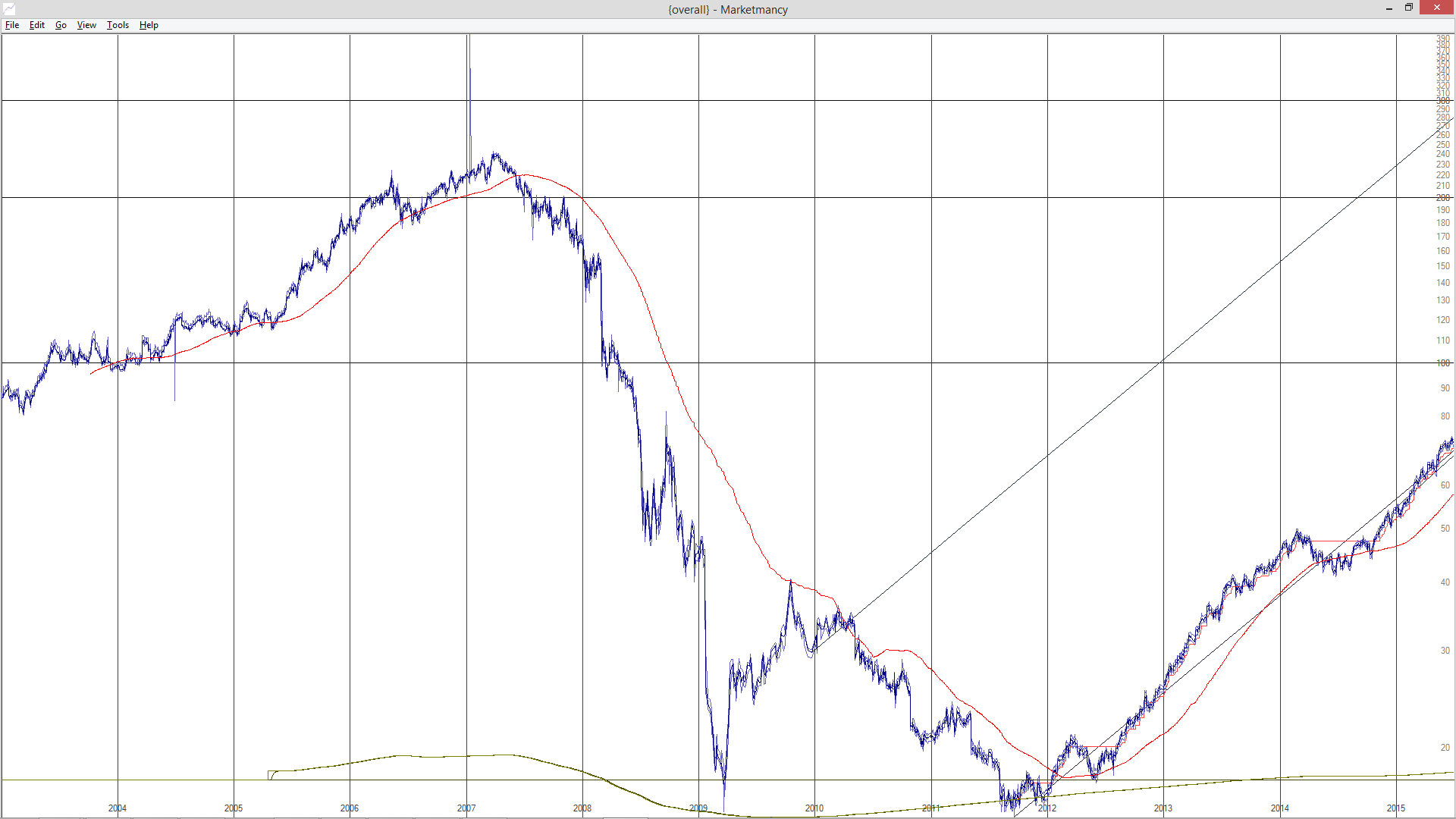1456x819 pixels.
Task: Click the 2013 year label on time axis
Action: [x=1163, y=808]
